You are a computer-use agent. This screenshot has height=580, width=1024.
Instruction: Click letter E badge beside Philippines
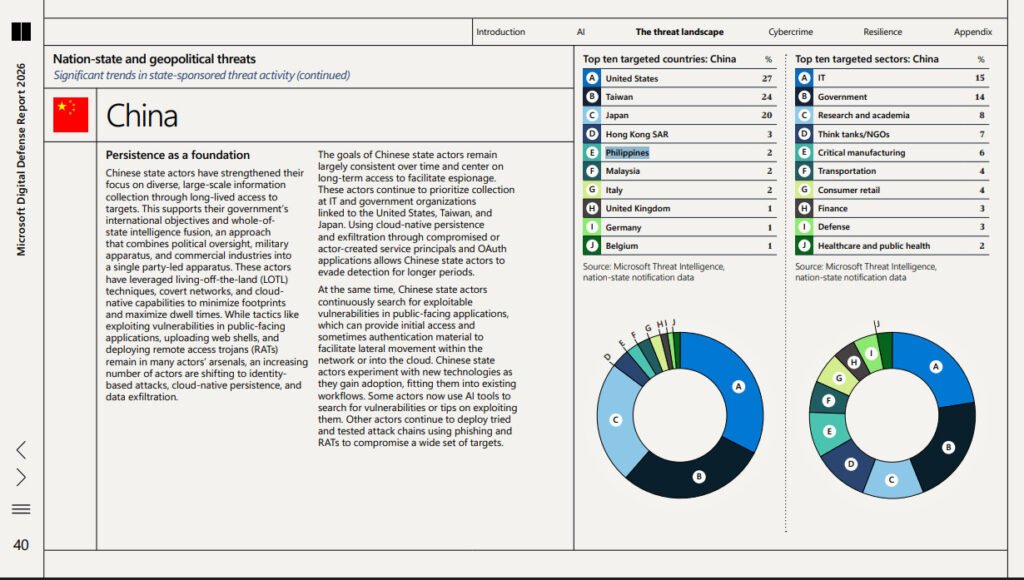(592, 152)
